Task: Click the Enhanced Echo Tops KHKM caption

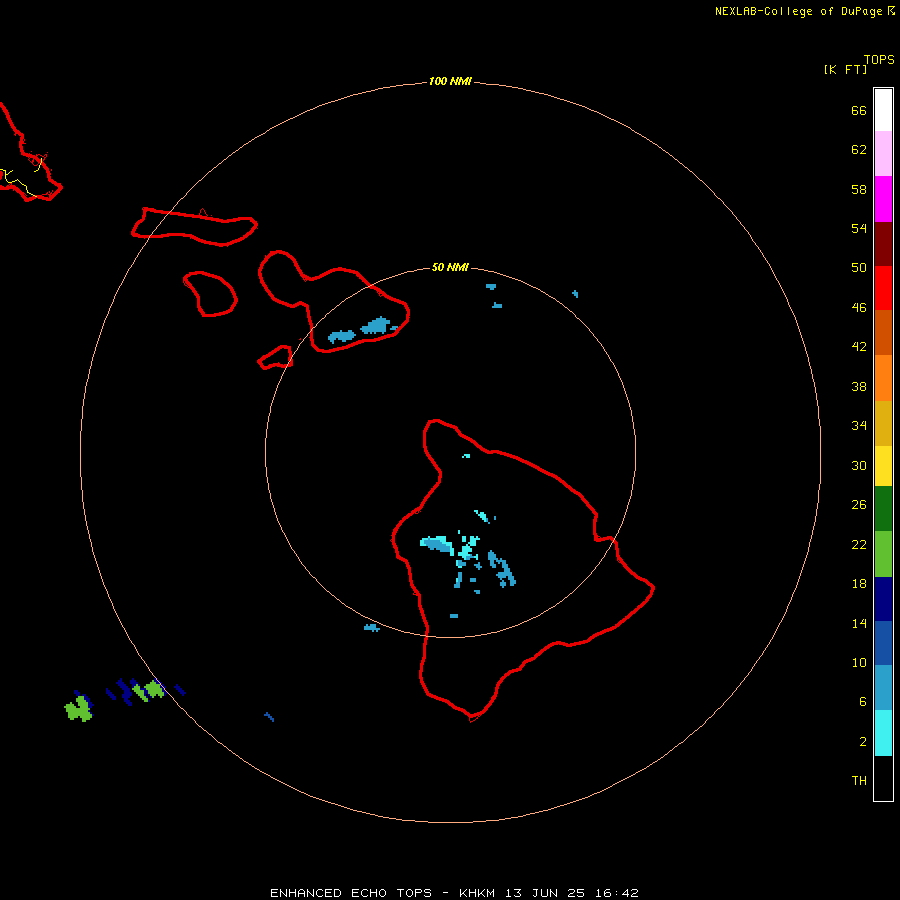Action: point(454,893)
